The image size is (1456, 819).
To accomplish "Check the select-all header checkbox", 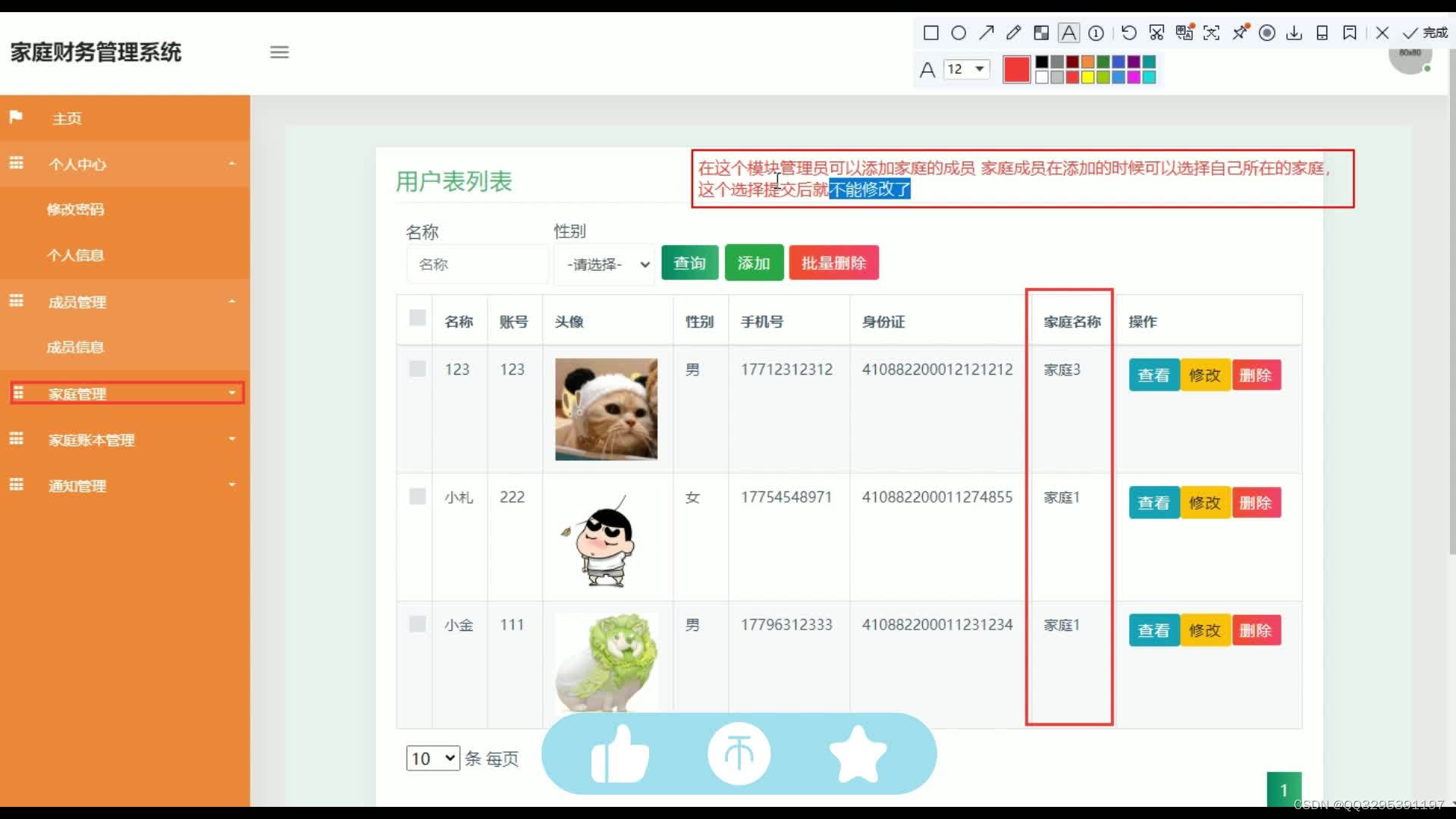I will 417,318.
